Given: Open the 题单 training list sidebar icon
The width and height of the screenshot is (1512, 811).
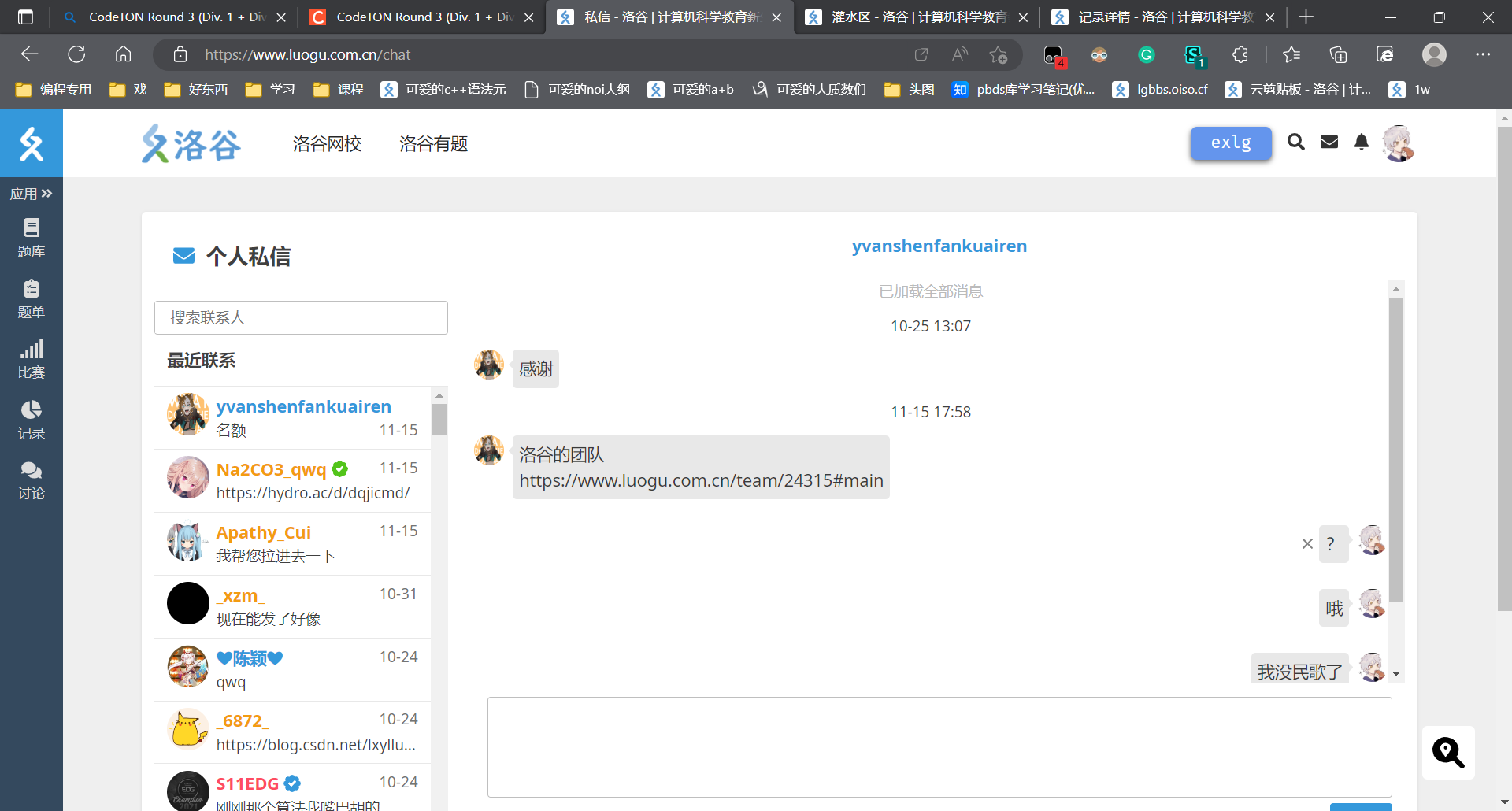Looking at the screenshot, I should [x=31, y=299].
